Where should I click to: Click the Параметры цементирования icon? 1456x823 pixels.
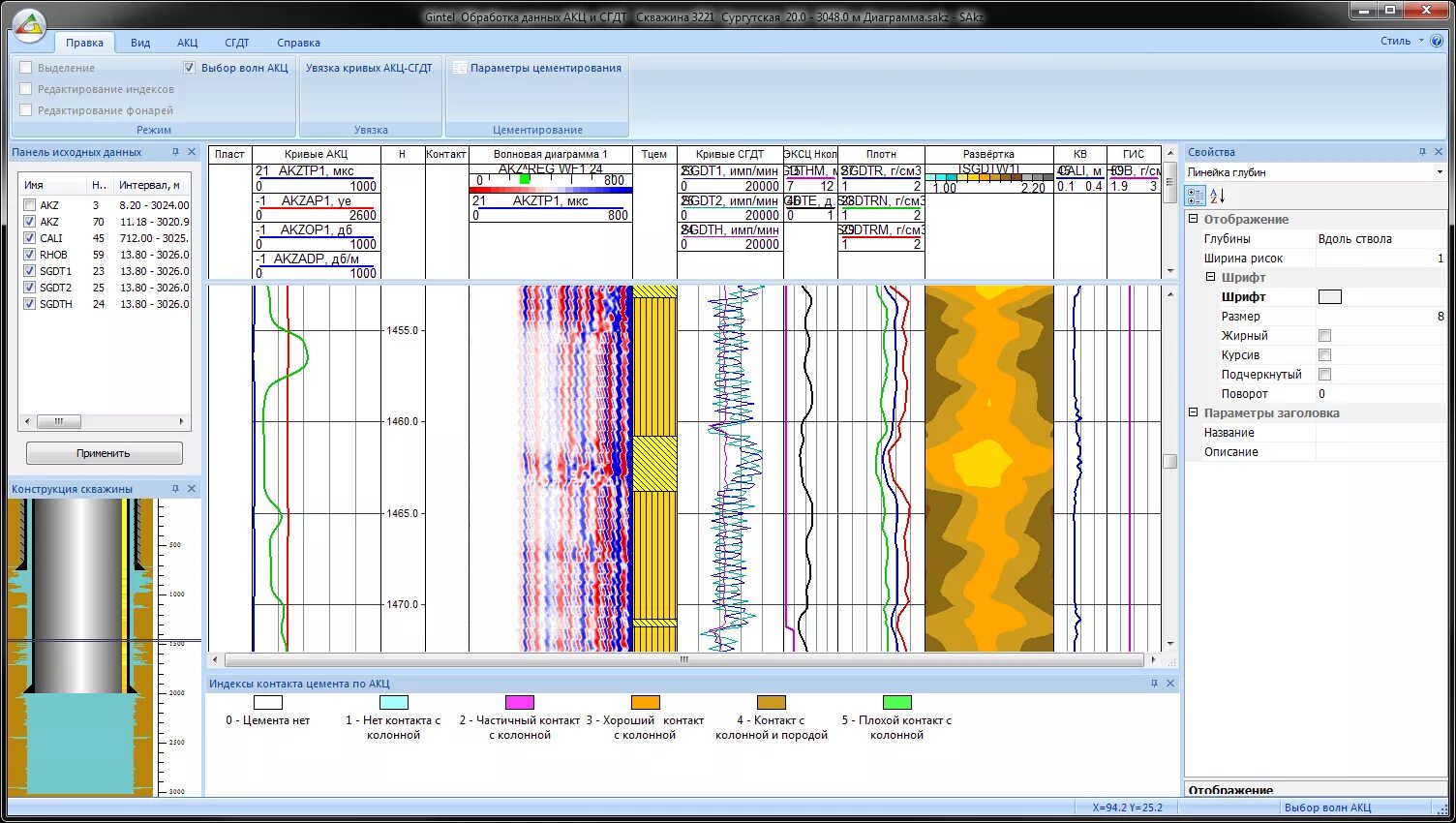click(x=459, y=68)
